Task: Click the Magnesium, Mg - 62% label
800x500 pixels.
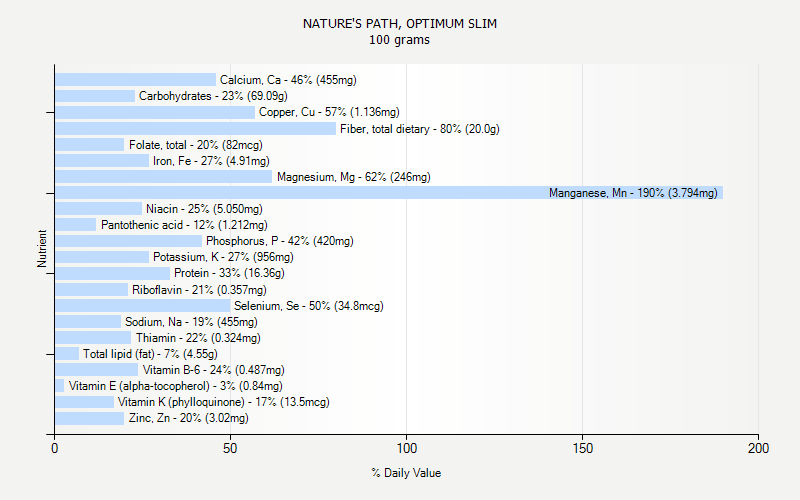Action: pos(354,177)
